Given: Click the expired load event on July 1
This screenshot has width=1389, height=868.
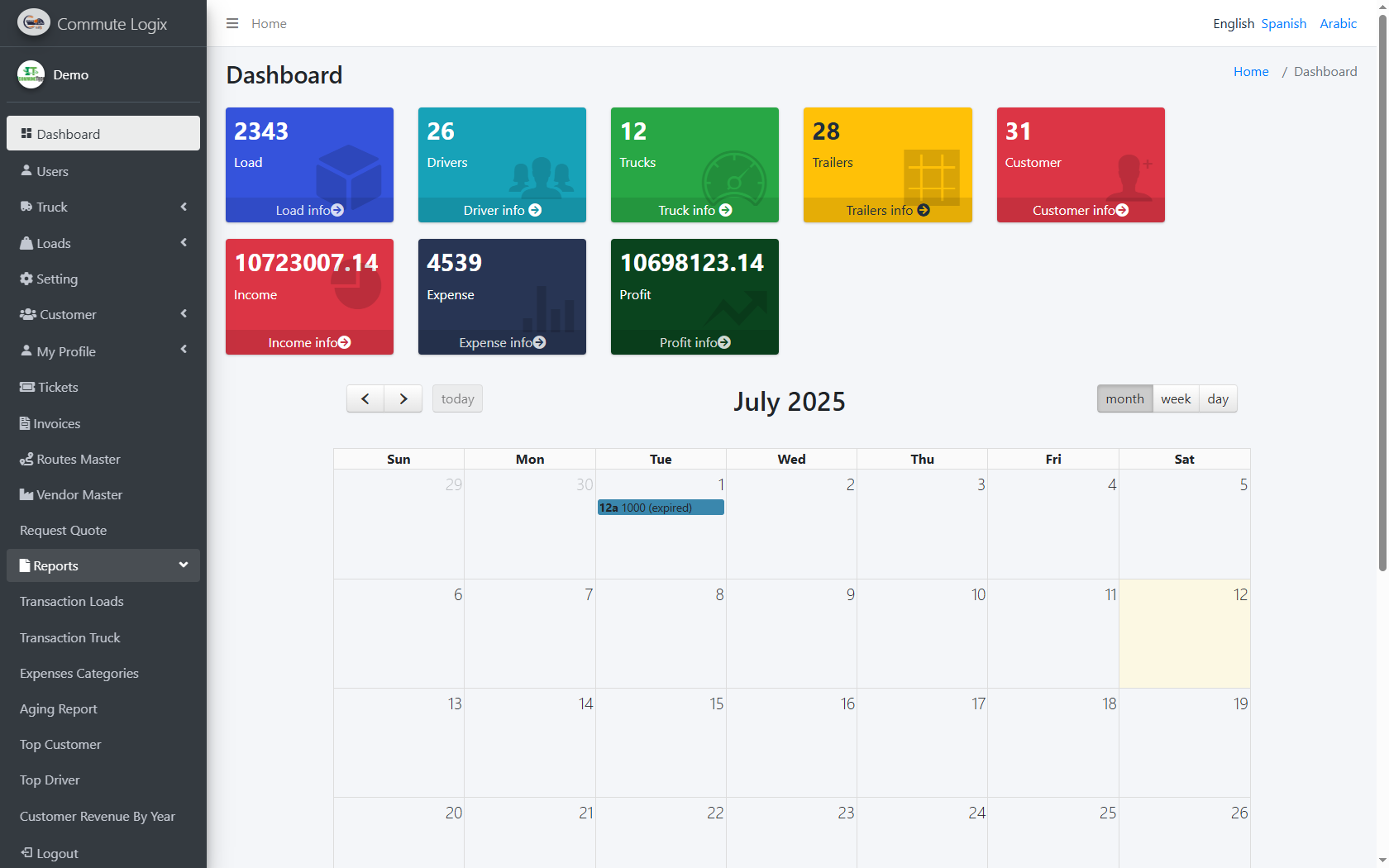Looking at the screenshot, I should pyautogui.click(x=660, y=507).
